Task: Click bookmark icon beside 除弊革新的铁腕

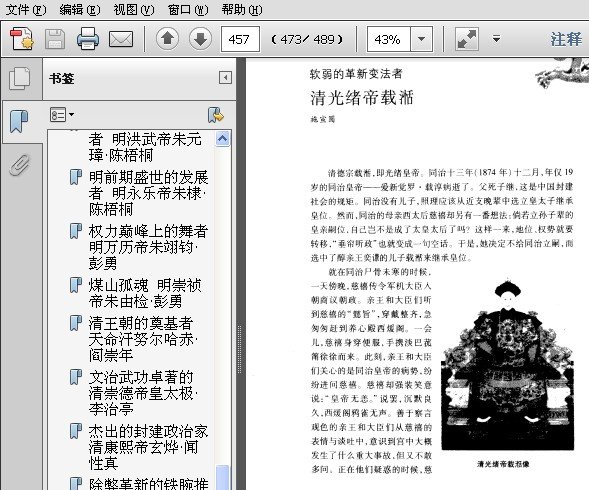Action: (x=76, y=484)
